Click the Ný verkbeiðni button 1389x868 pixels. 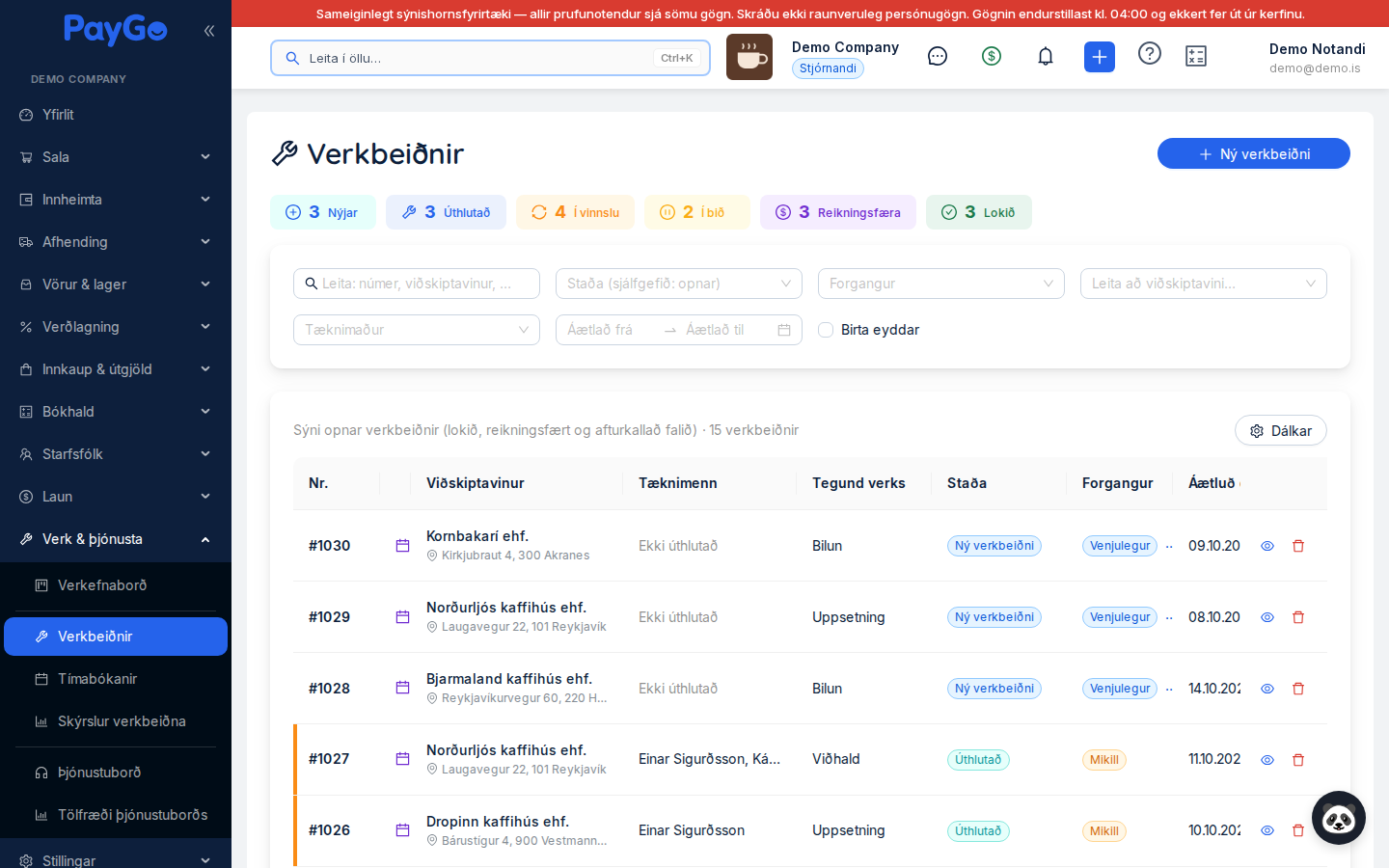click(1254, 153)
